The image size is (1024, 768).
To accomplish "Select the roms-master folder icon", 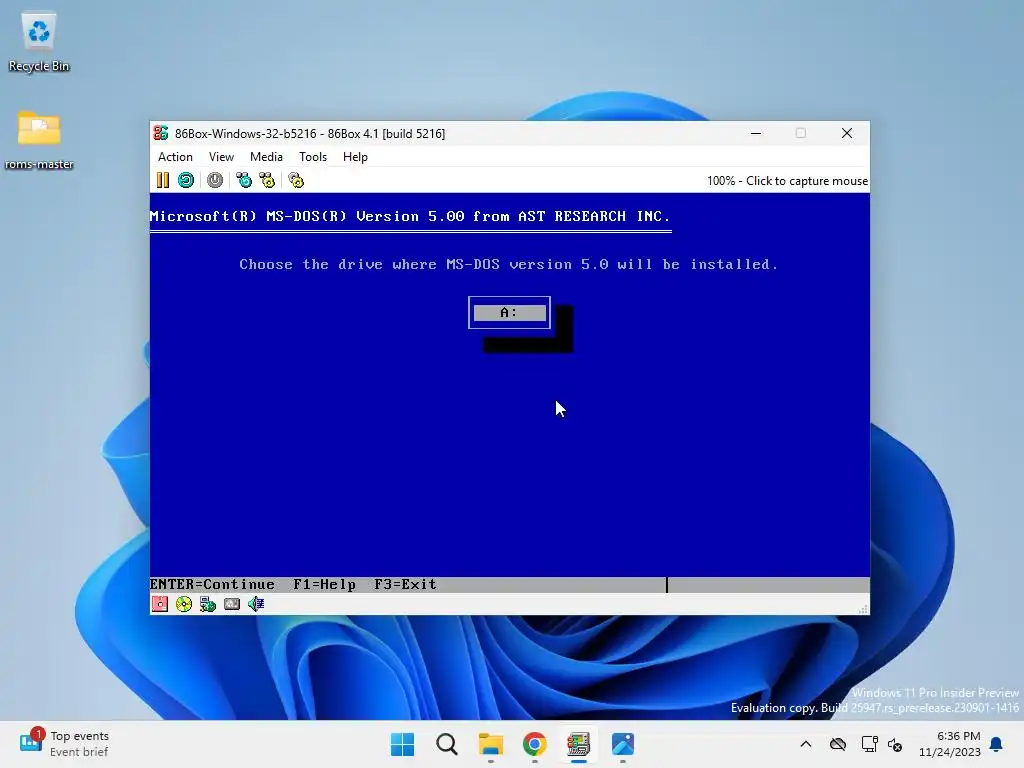I will 39,140.
